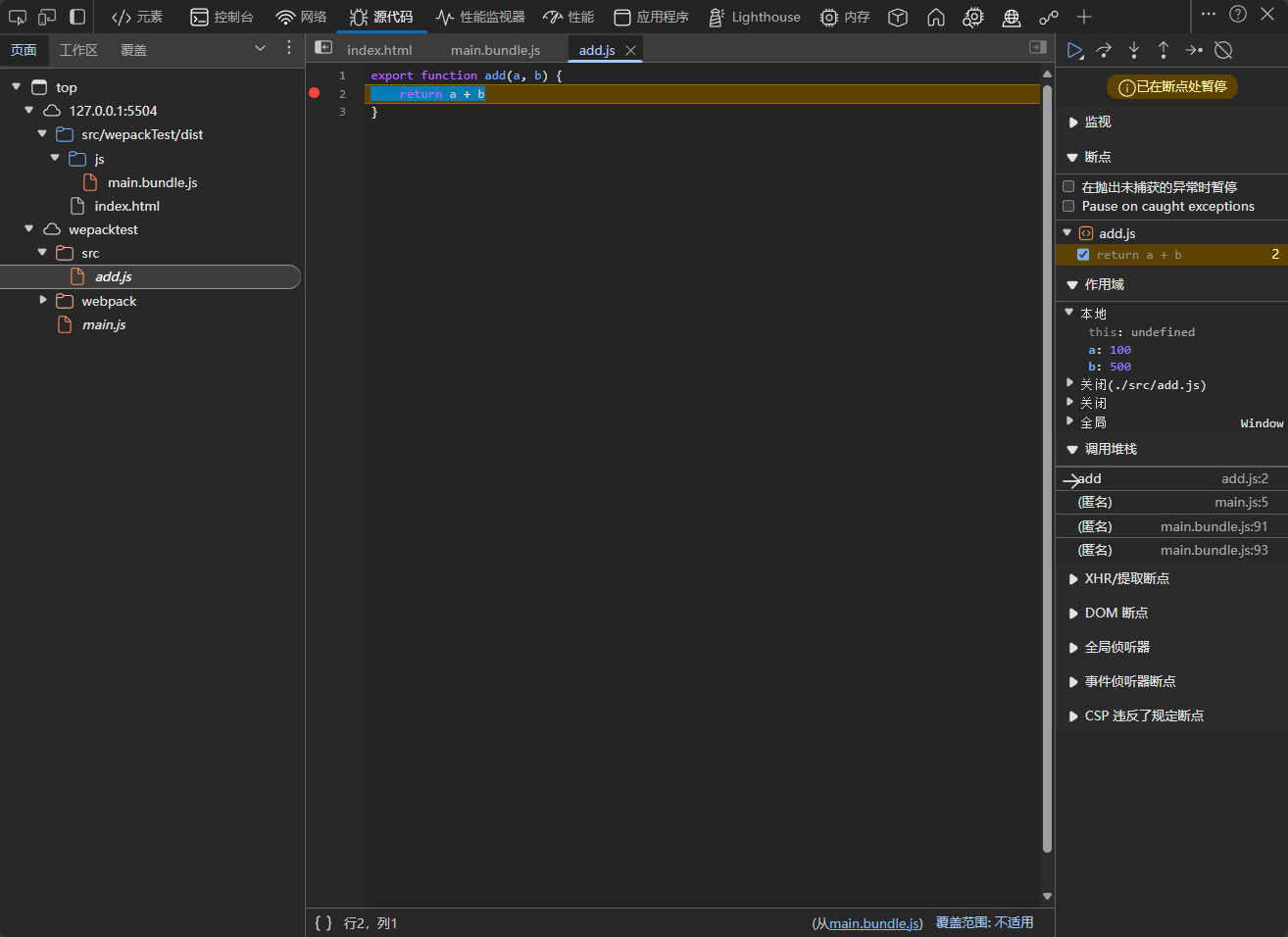Open the Lighthouse panel tab

pos(755,17)
